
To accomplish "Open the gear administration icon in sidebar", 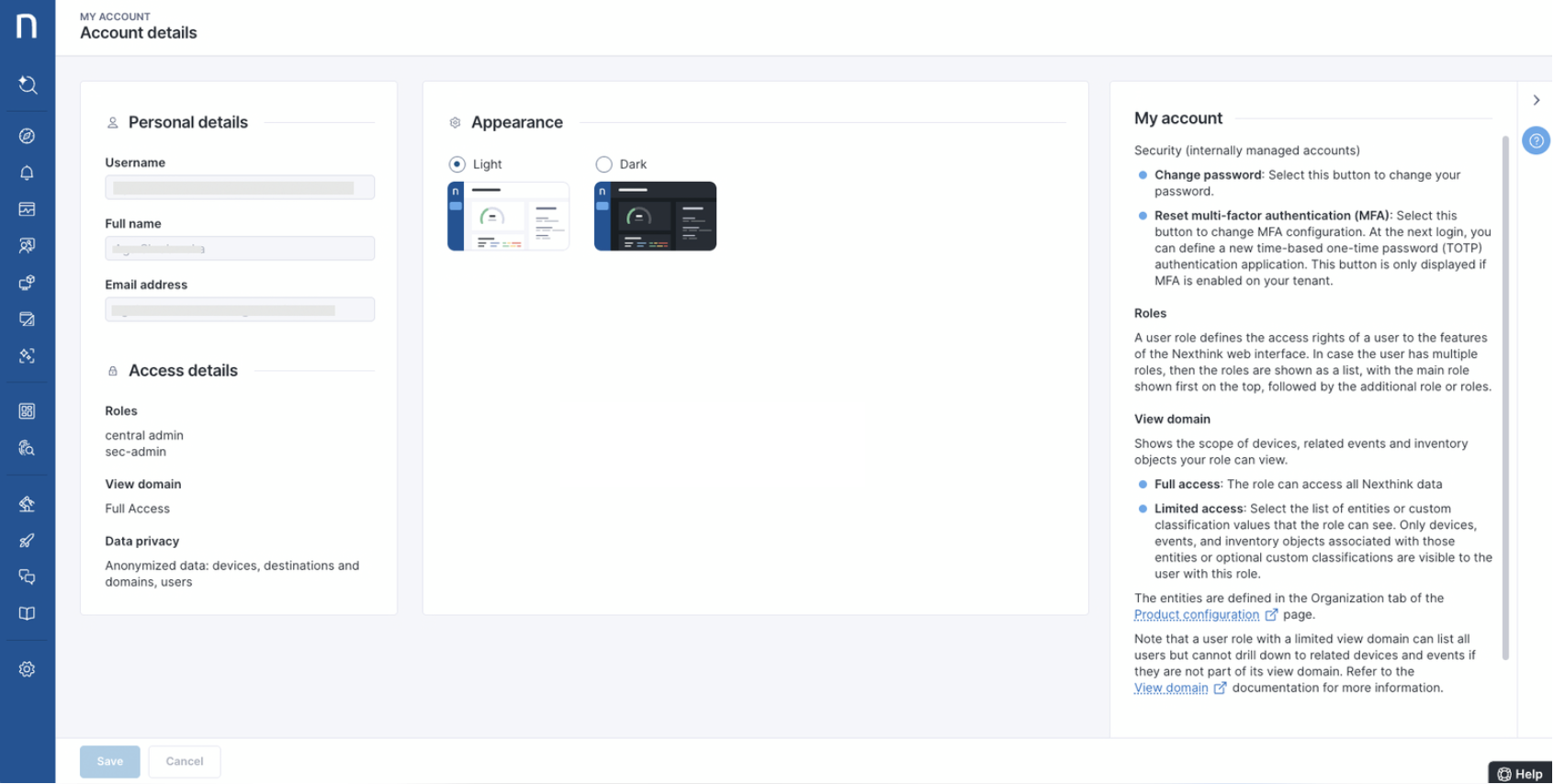I will tap(27, 669).
